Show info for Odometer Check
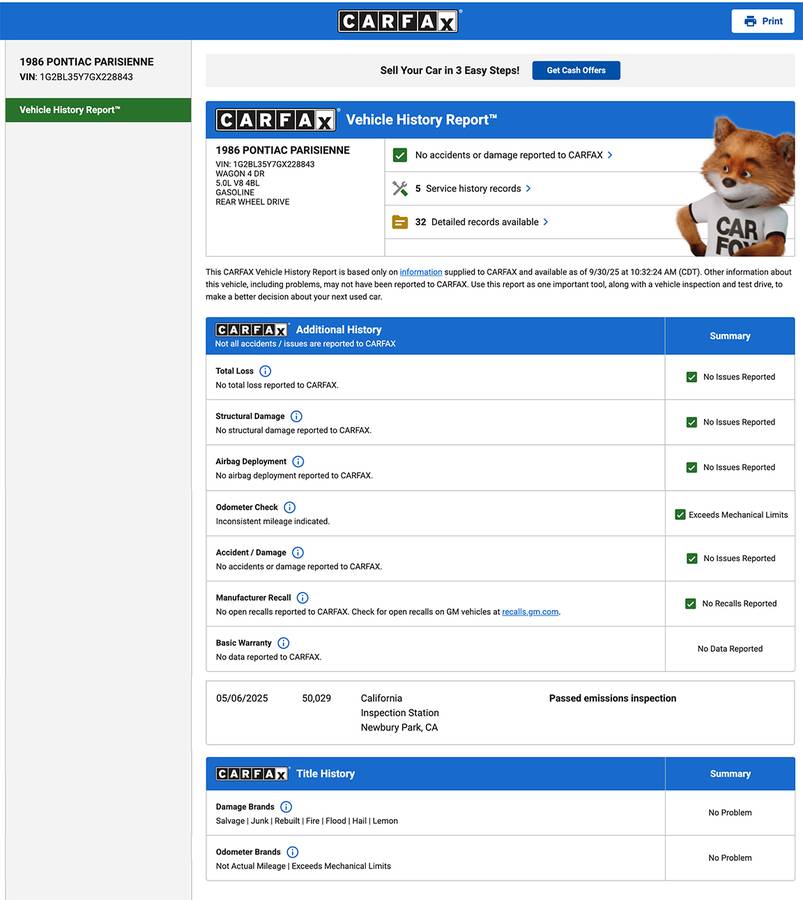Image resolution: width=803 pixels, height=900 pixels. [x=290, y=507]
